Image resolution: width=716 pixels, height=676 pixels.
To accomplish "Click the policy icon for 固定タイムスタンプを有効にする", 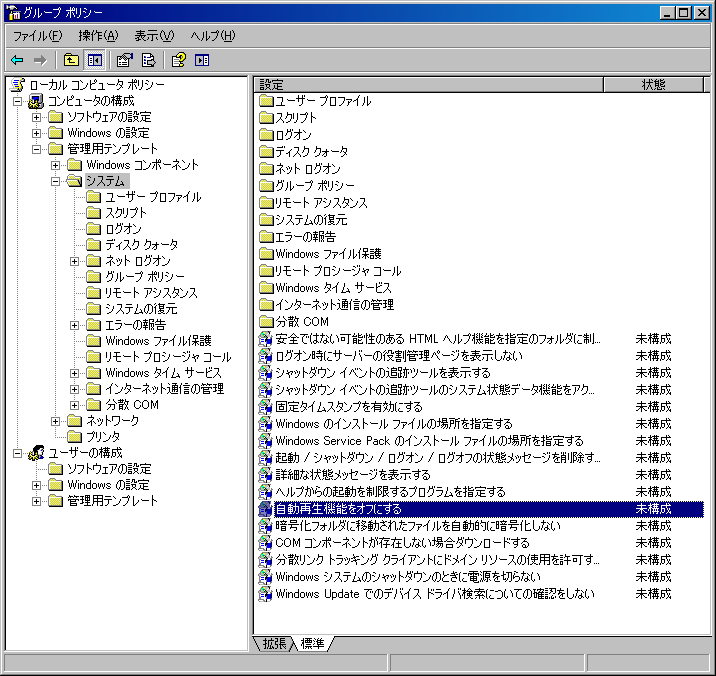I will point(266,407).
